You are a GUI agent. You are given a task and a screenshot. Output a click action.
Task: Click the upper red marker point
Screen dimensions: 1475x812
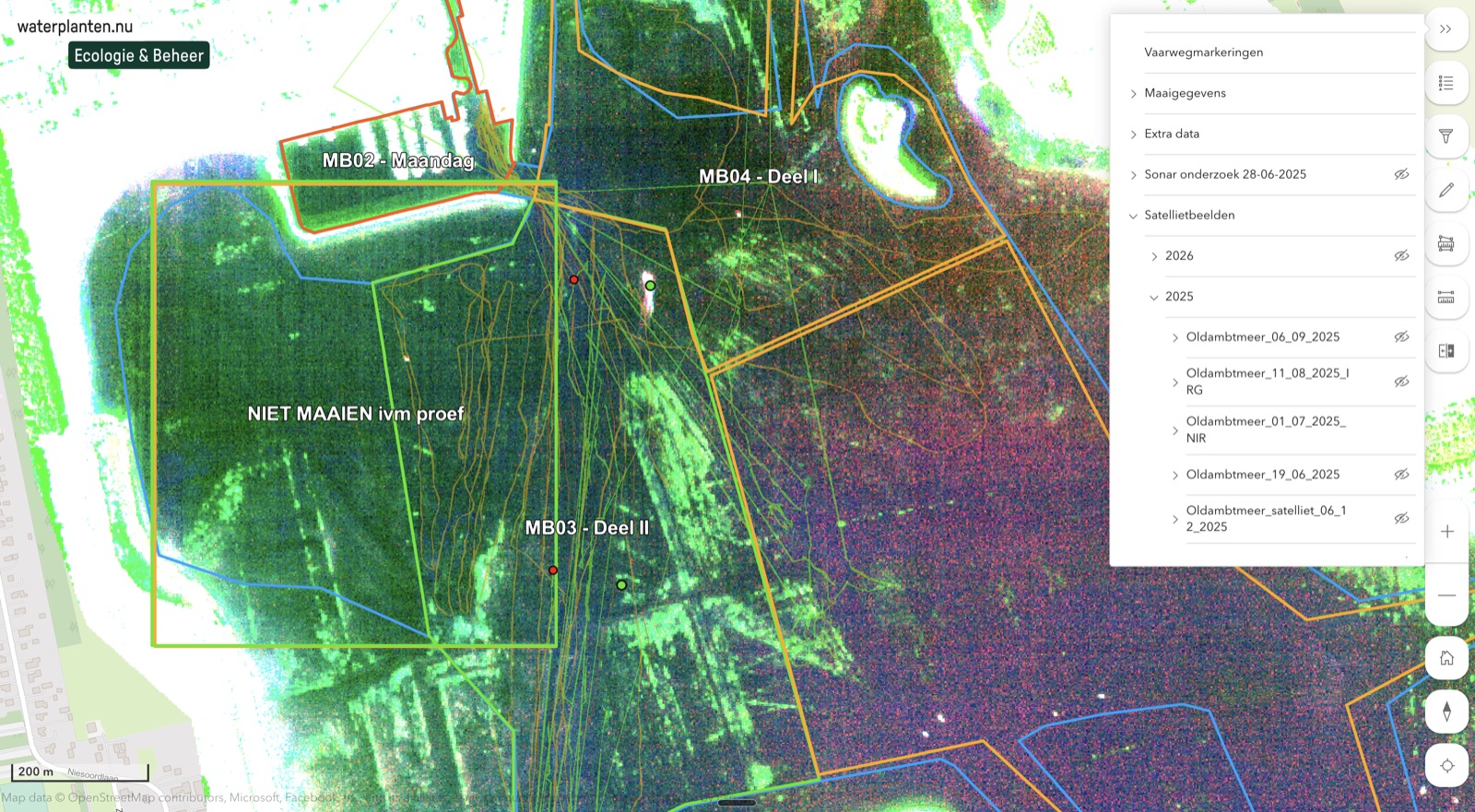point(573,279)
